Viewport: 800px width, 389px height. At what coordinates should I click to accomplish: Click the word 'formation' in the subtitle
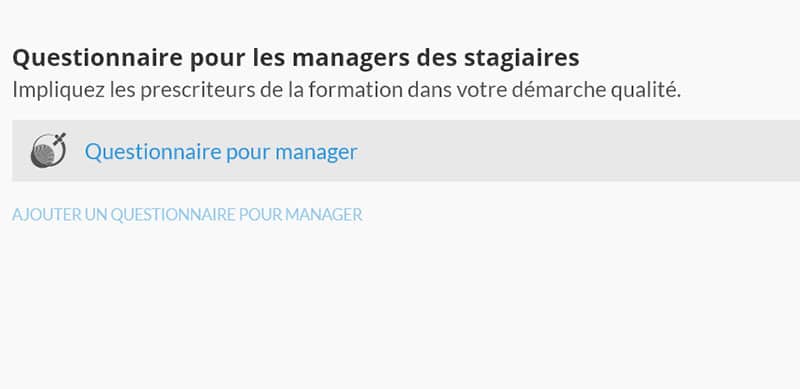(x=356, y=90)
